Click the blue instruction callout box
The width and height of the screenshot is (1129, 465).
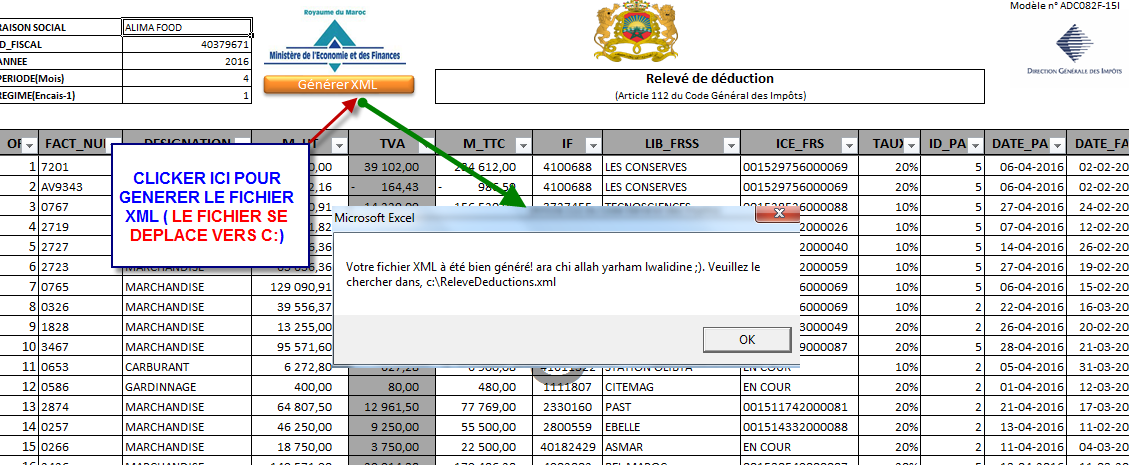[x=212, y=204]
